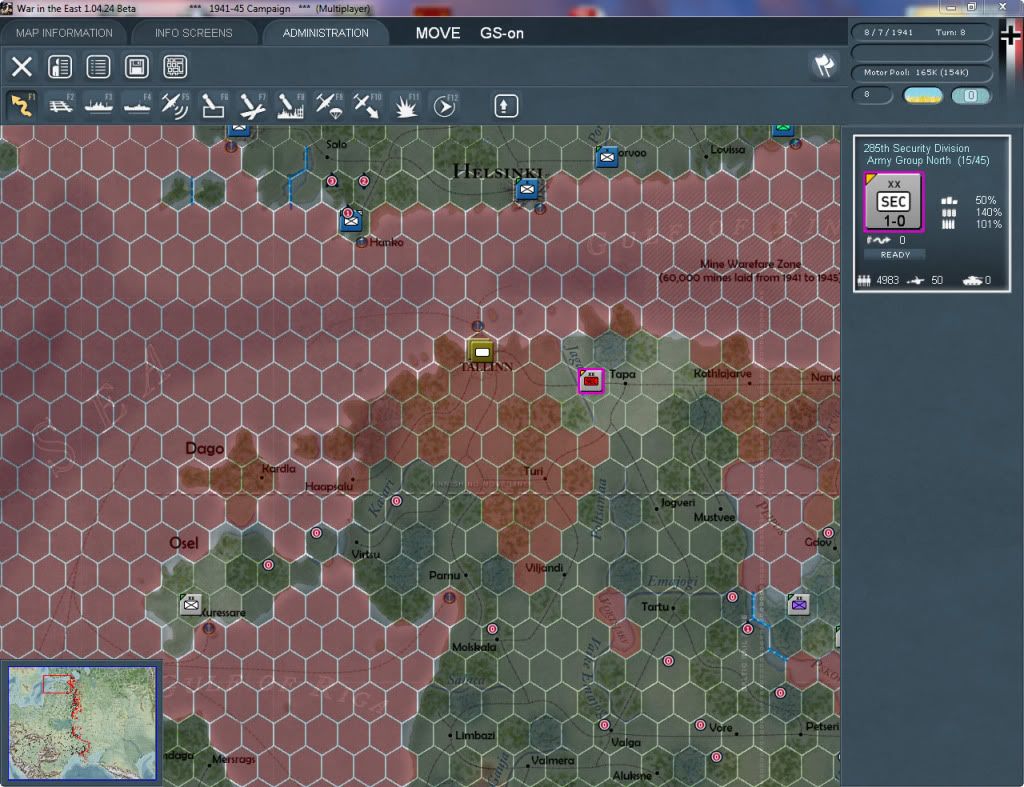The width and height of the screenshot is (1024, 787).
Task: Click the Tartu town label on map
Action: point(654,607)
